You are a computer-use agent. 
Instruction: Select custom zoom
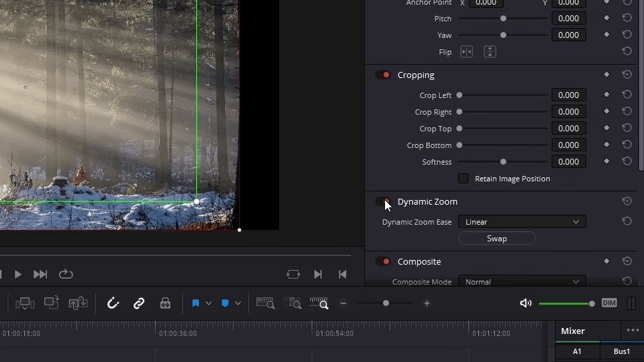tap(319, 303)
